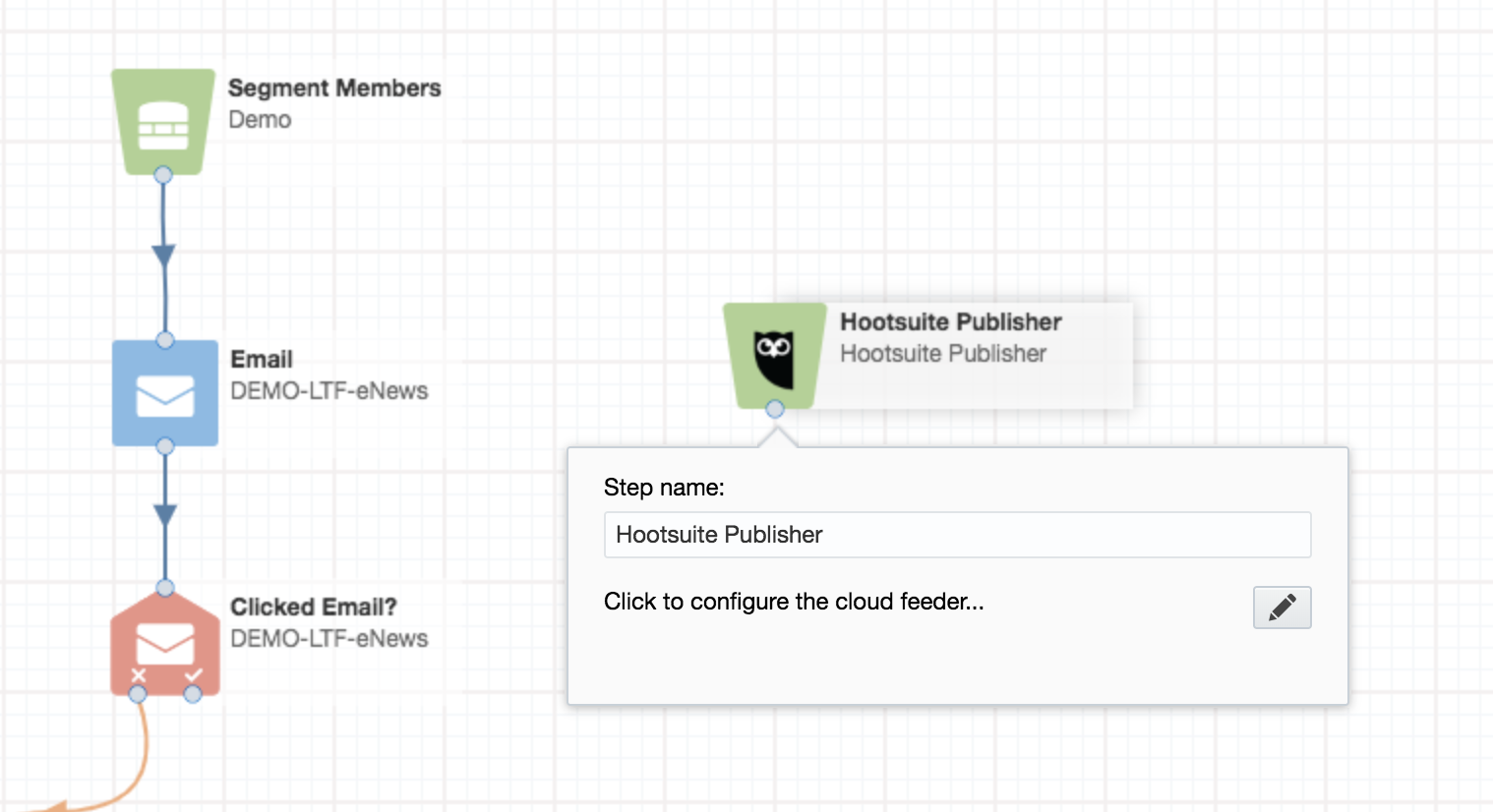Screen dimensions: 1493x812
Task: Click the Clicked Email 'yes' output connector
Action: coord(193,694)
